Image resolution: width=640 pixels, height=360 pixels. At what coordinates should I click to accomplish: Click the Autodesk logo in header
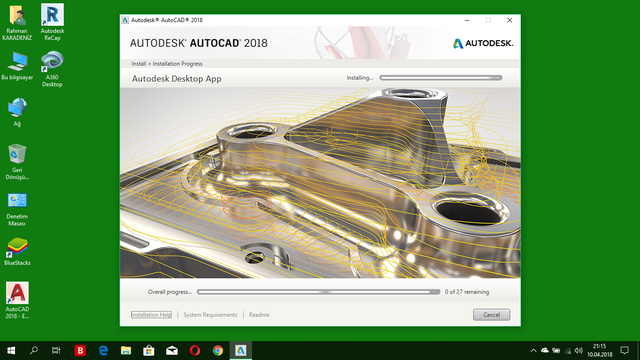tap(483, 43)
